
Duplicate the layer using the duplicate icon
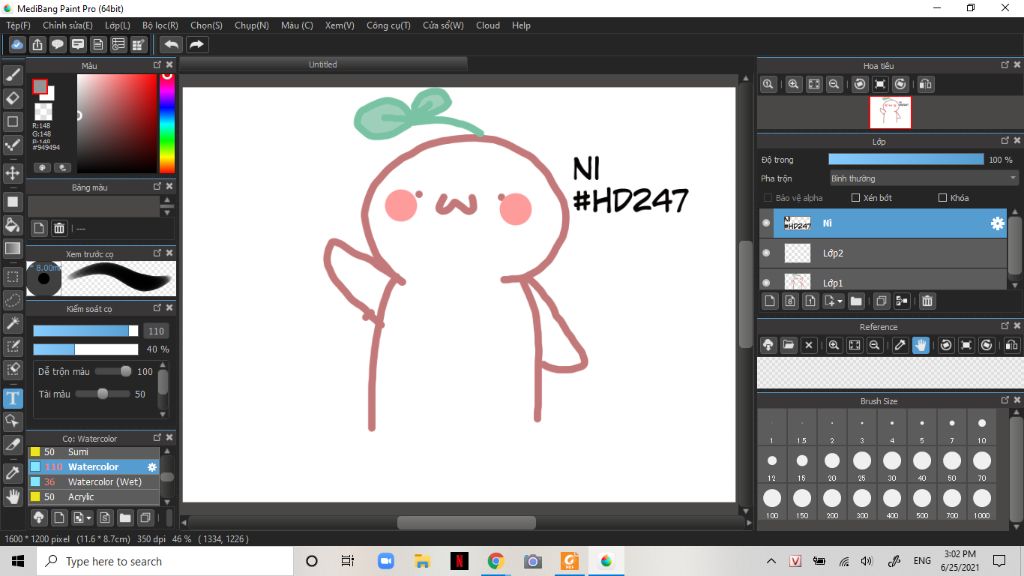(x=881, y=301)
